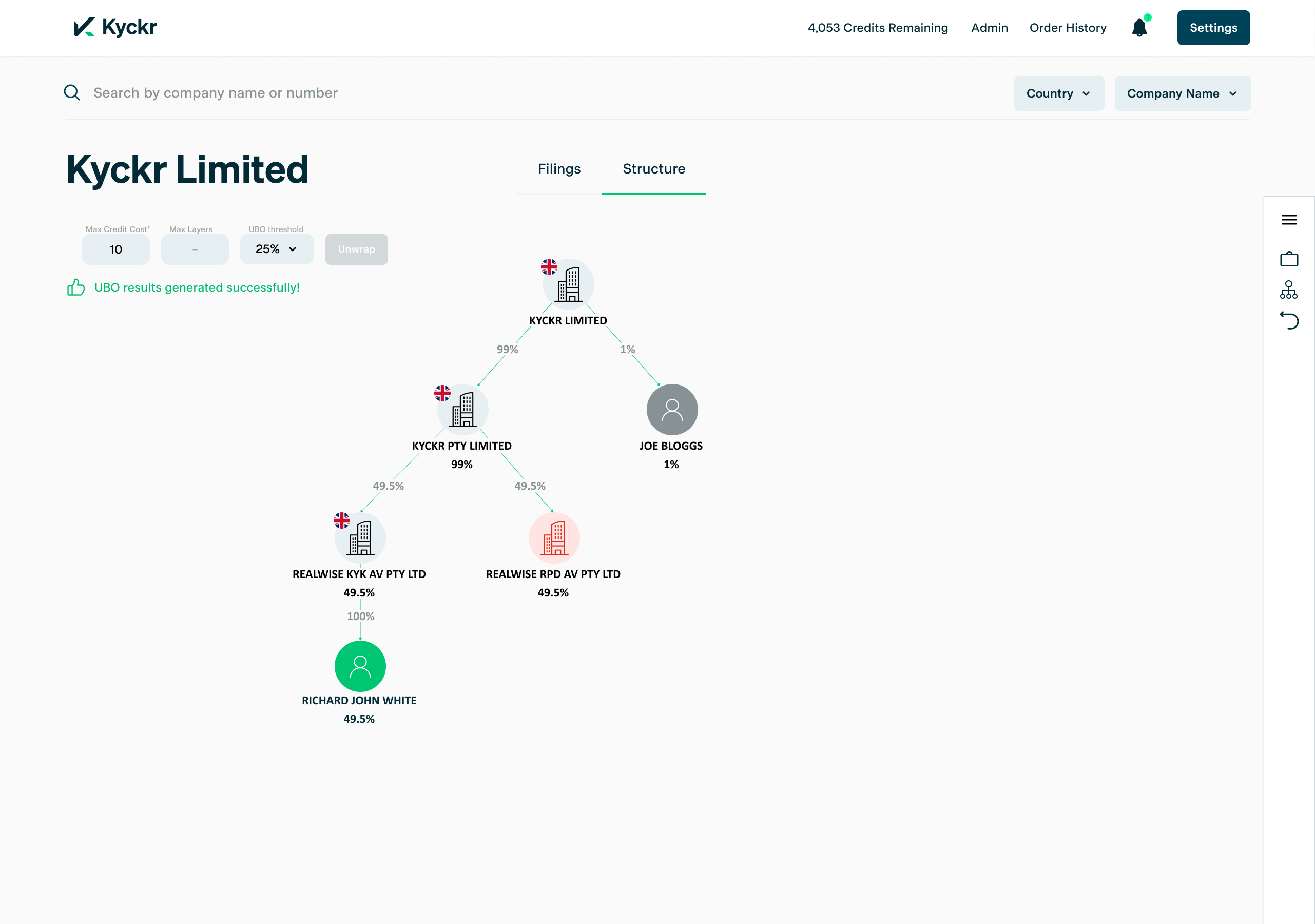
Task: Click the hierarchy tree icon in side panel
Action: 1289,290
